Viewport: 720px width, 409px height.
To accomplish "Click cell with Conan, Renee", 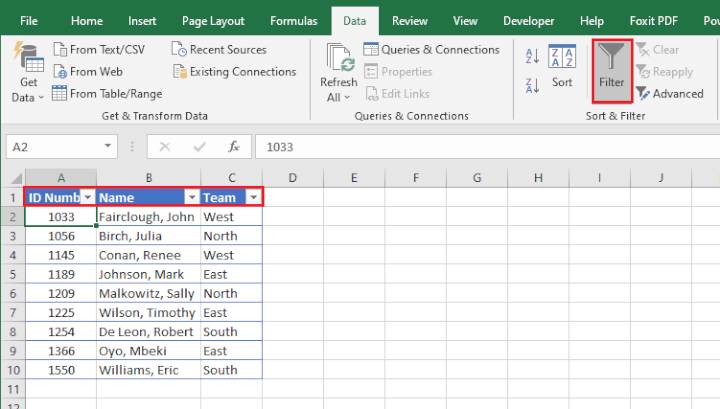I will tap(148, 255).
